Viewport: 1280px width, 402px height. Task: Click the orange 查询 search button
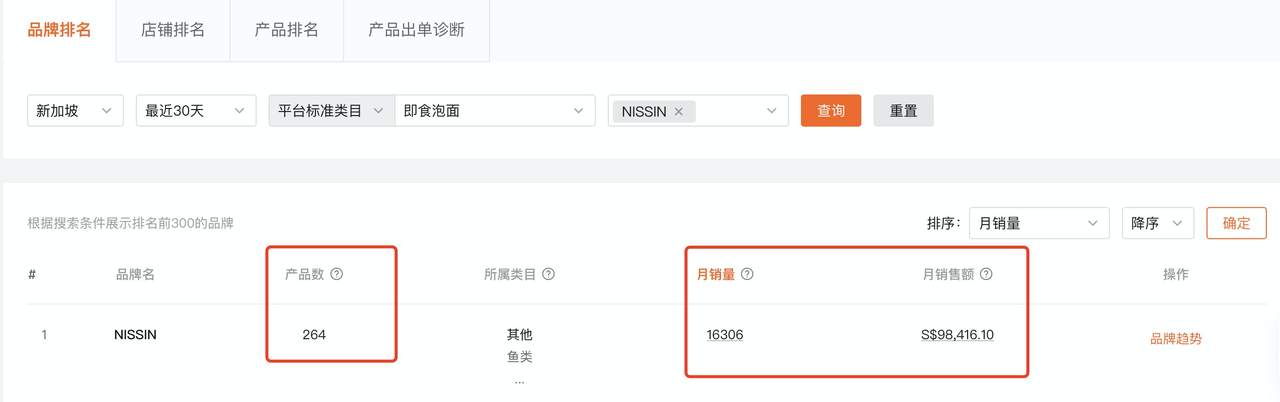coord(831,111)
